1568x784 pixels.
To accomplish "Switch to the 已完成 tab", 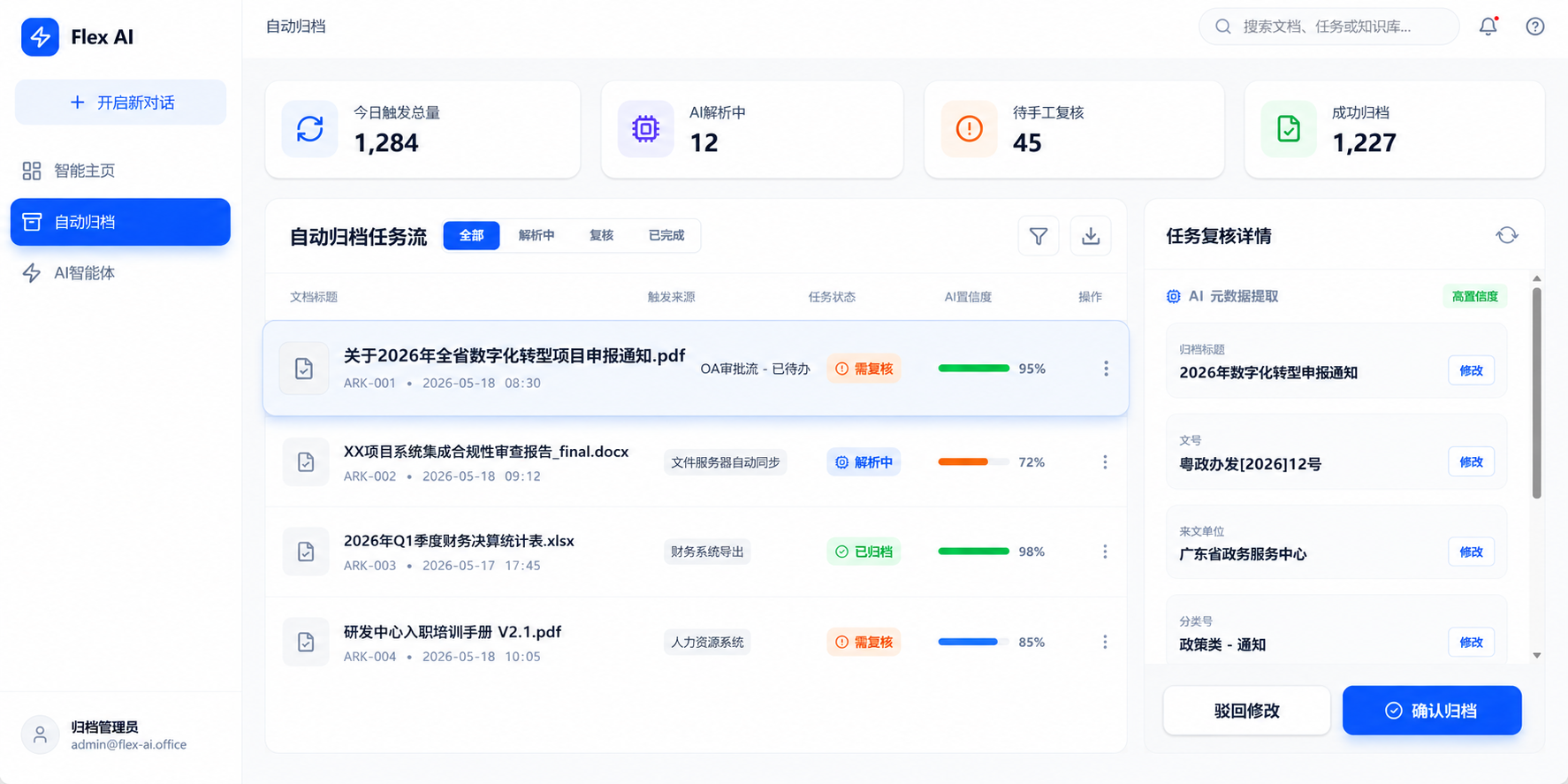I will 666,235.
